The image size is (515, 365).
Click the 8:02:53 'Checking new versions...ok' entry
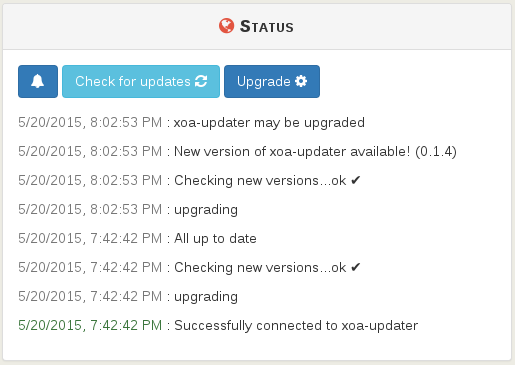[189, 181]
